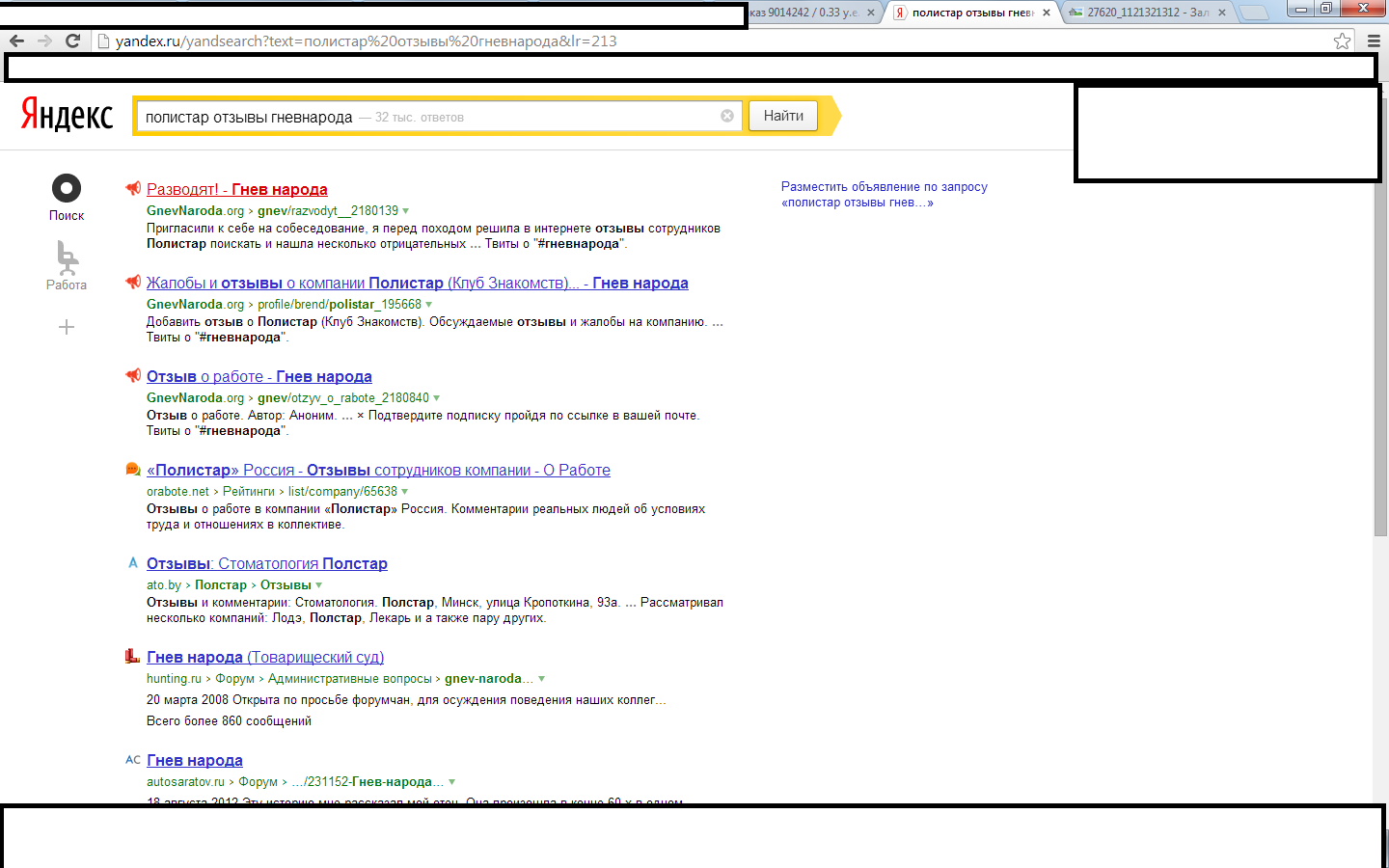Click the Яндекс logo

(67, 114)
